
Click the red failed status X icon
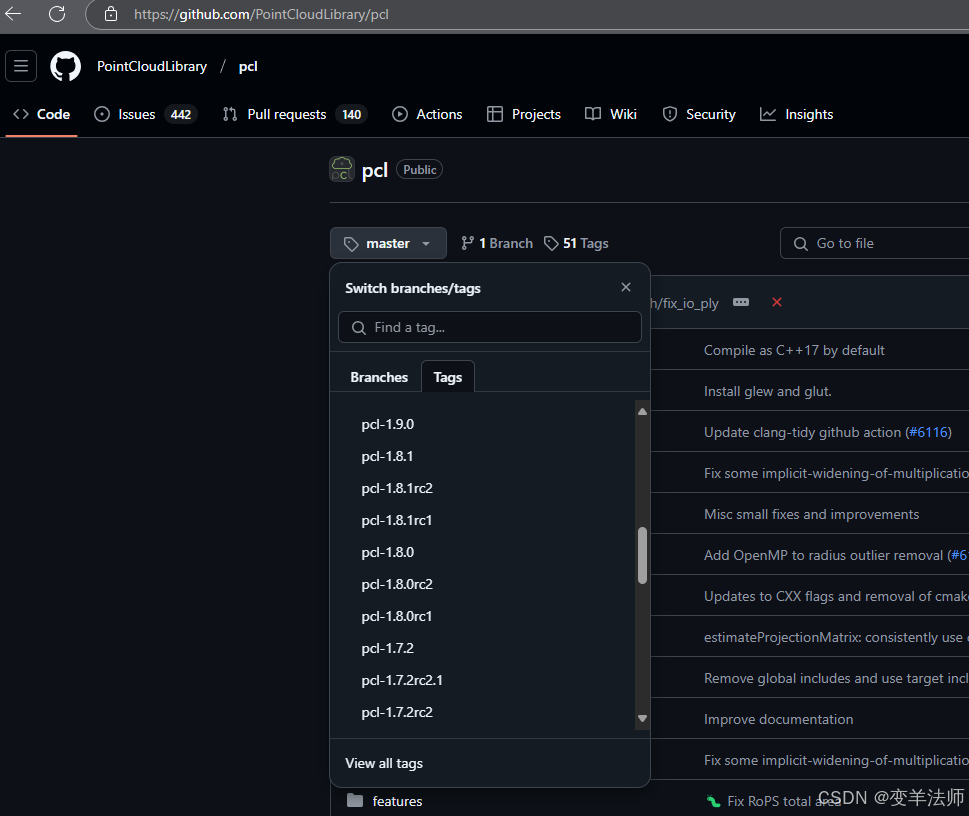pos(777,302)
